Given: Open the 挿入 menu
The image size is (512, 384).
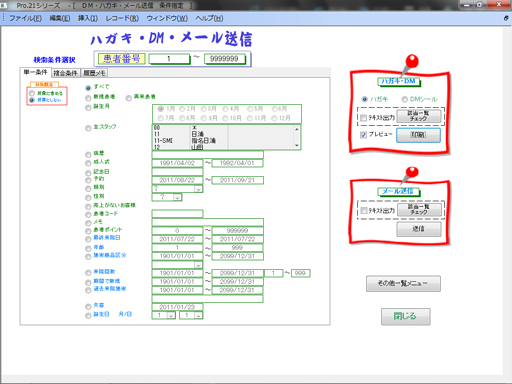Looking at the screenshot, I should pyautogui.click(x=88, y=18).
